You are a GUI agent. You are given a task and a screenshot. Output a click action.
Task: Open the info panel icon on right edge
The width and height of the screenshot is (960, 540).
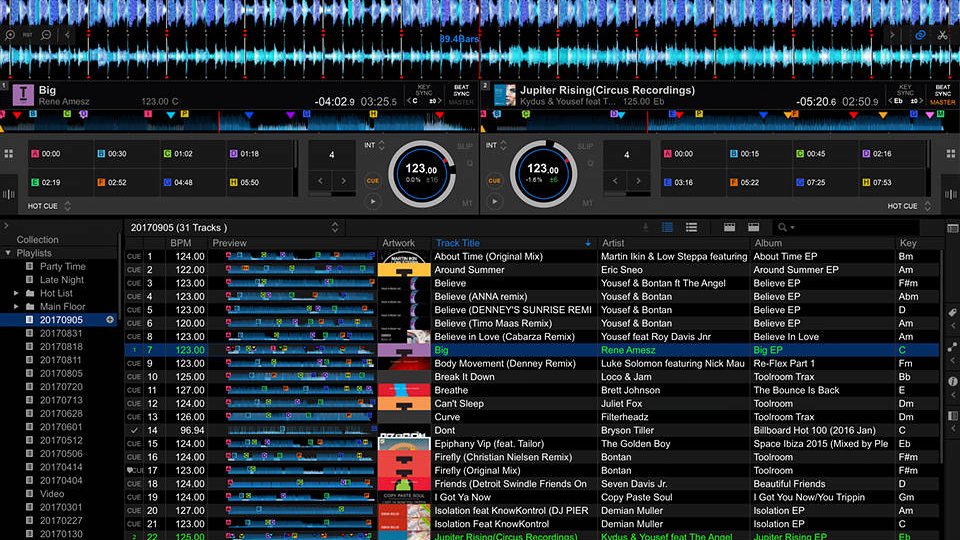pos(953,381)
